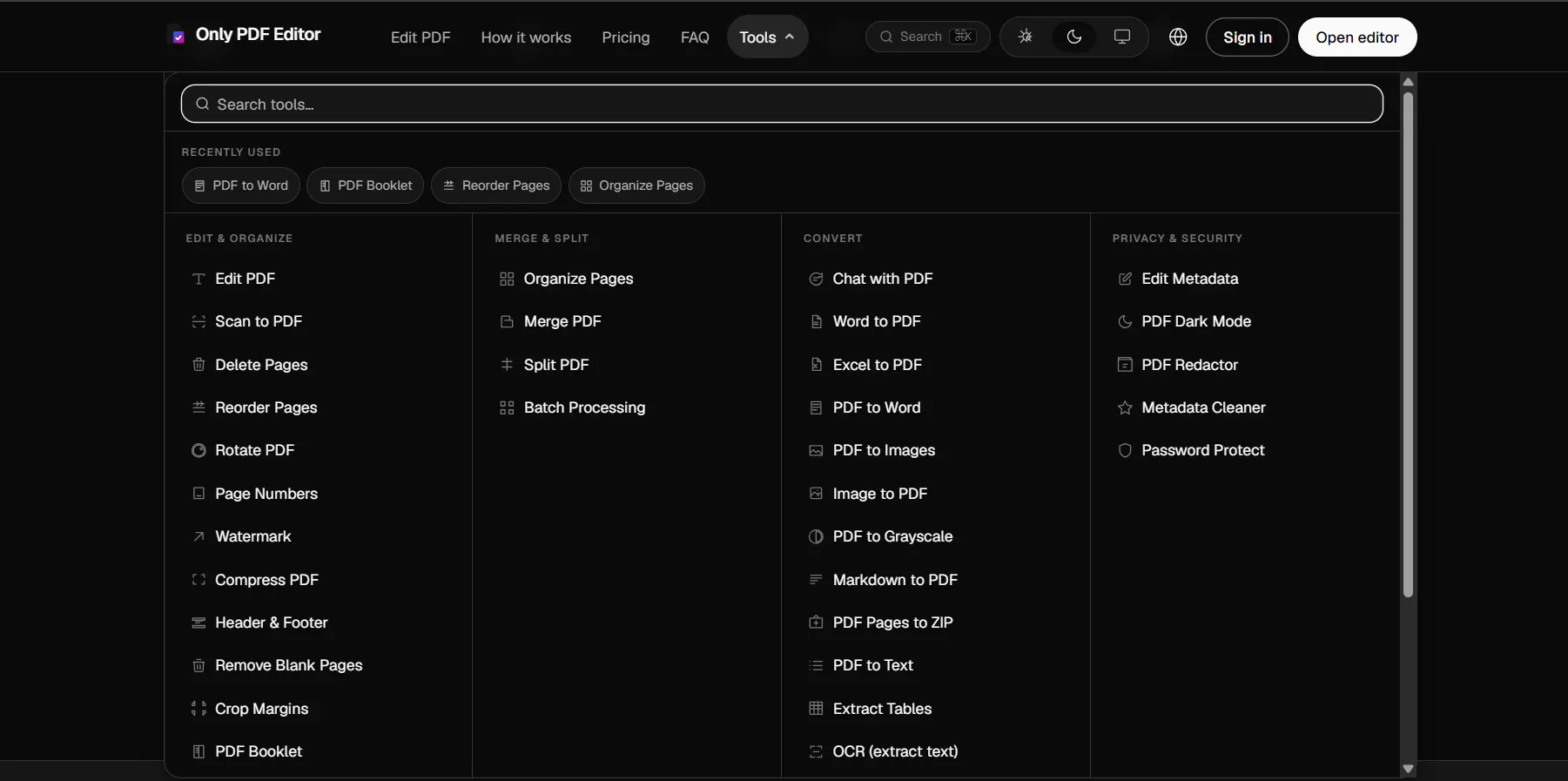Open recently used PDF to Word chip

[x=241, y=185]
